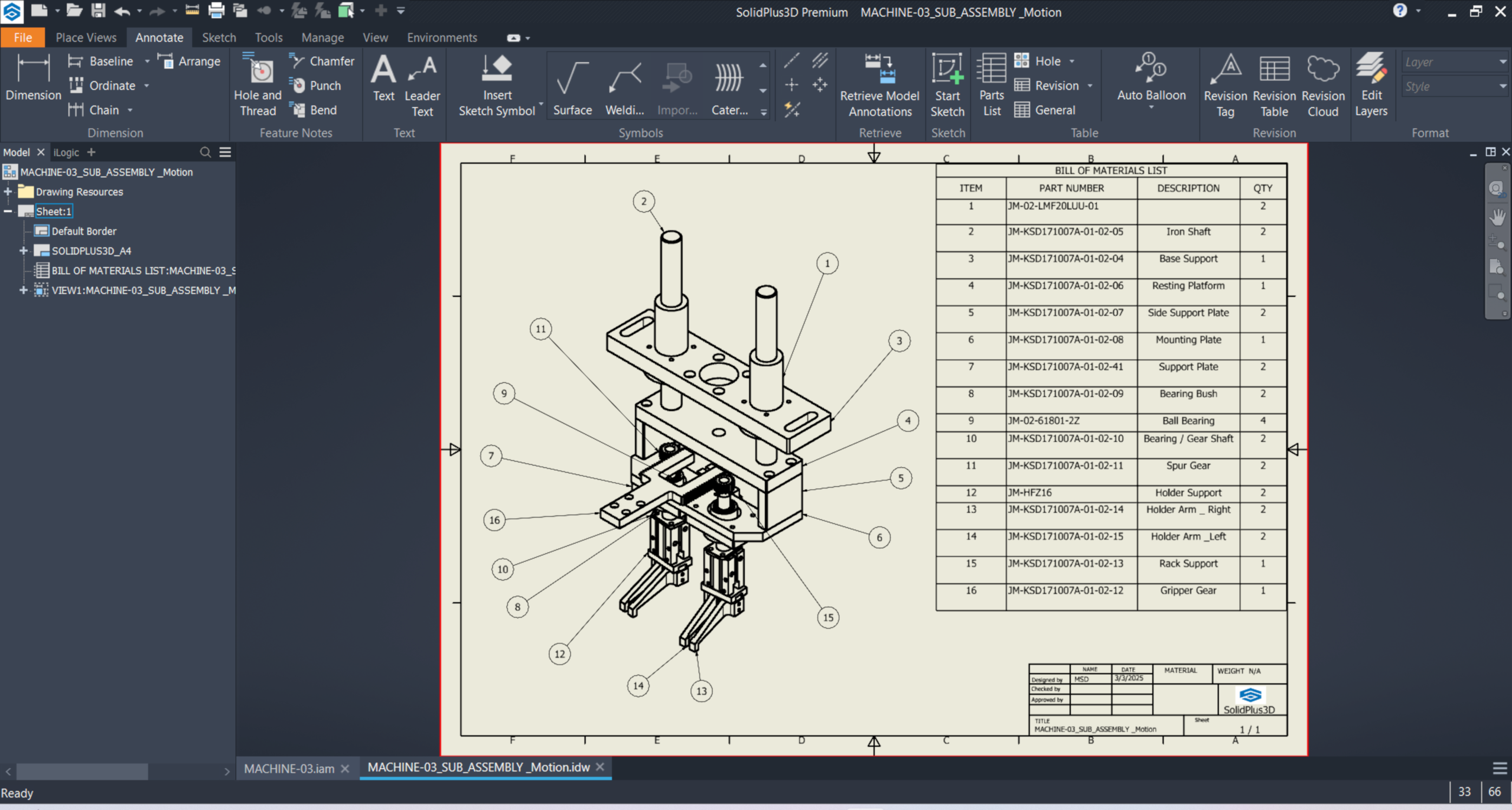Click the Center Mark symbol icon
The width and height of the screenshot is (1512, 810).
coord(791,85)
